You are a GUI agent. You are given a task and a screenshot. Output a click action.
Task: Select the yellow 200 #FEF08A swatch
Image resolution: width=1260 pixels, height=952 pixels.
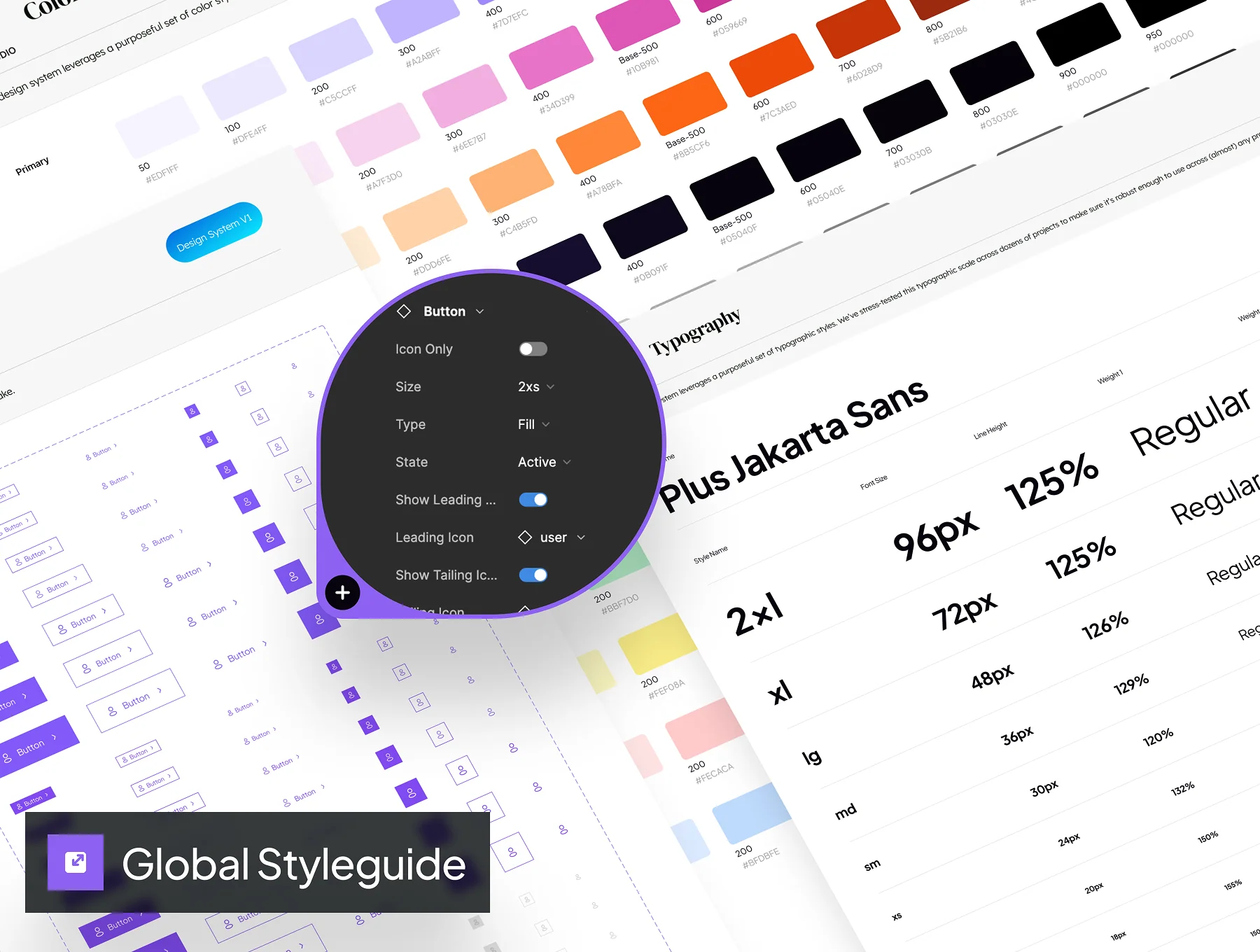[657, 643]
